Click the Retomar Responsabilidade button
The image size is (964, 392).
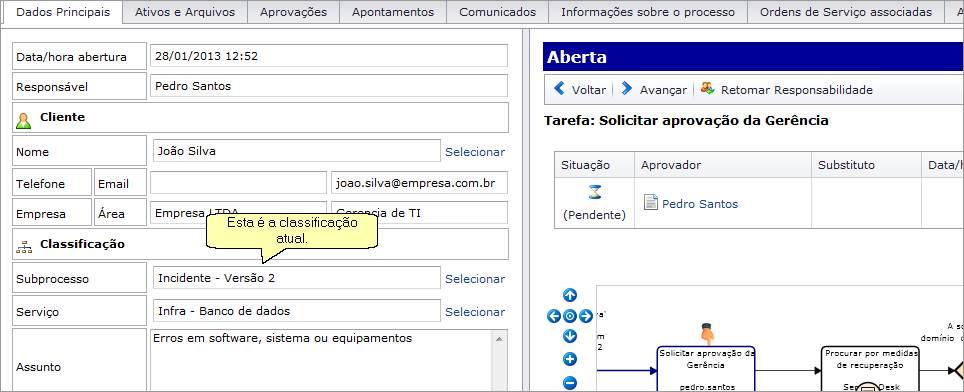[x=787, y=90]
